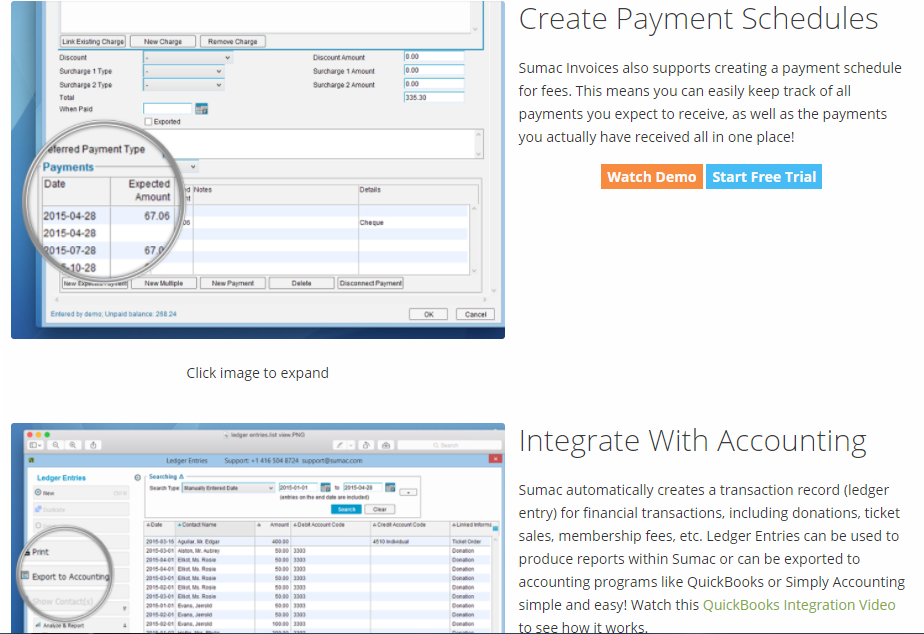
Task: Click the start date field 2015-01-01
Action: (298, 488)
